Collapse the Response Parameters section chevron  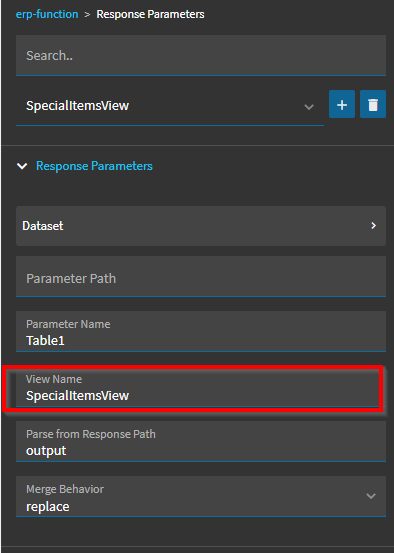tap(22, 166)
